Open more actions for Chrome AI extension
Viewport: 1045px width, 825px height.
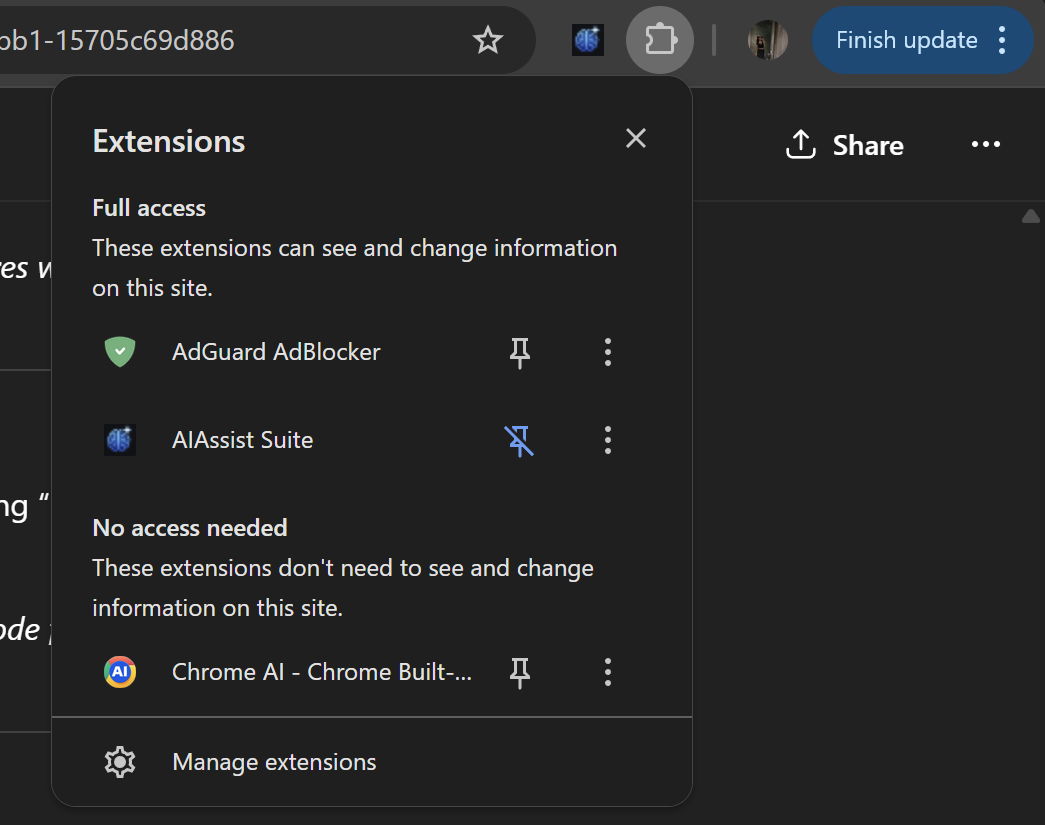click(x=608, y=672)
